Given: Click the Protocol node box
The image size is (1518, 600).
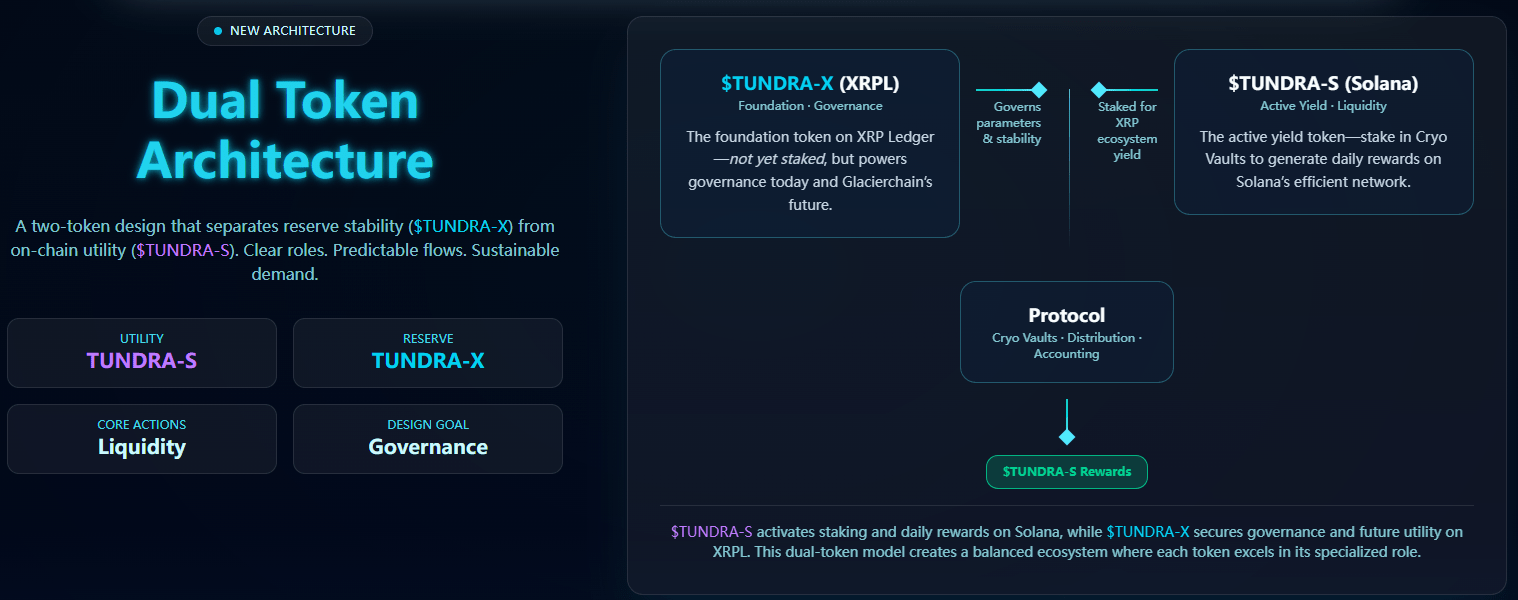Looking at the screenshot, I should tap(1067, 332).
